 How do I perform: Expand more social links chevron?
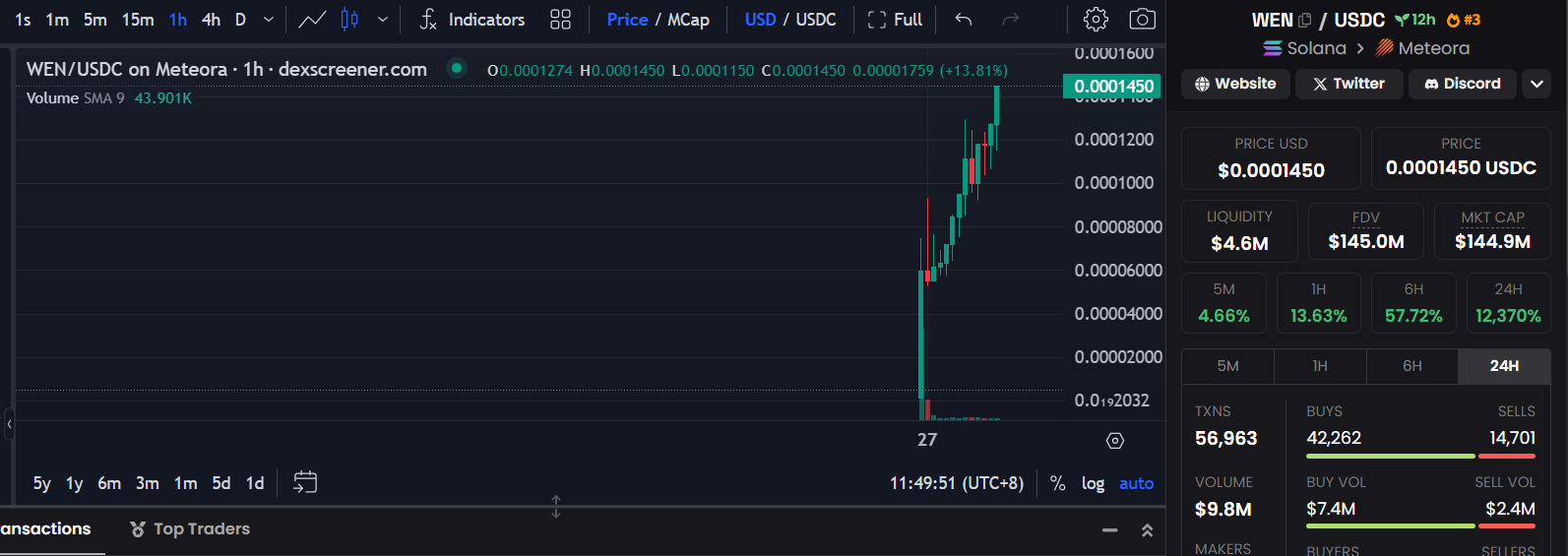[1537, 85]
